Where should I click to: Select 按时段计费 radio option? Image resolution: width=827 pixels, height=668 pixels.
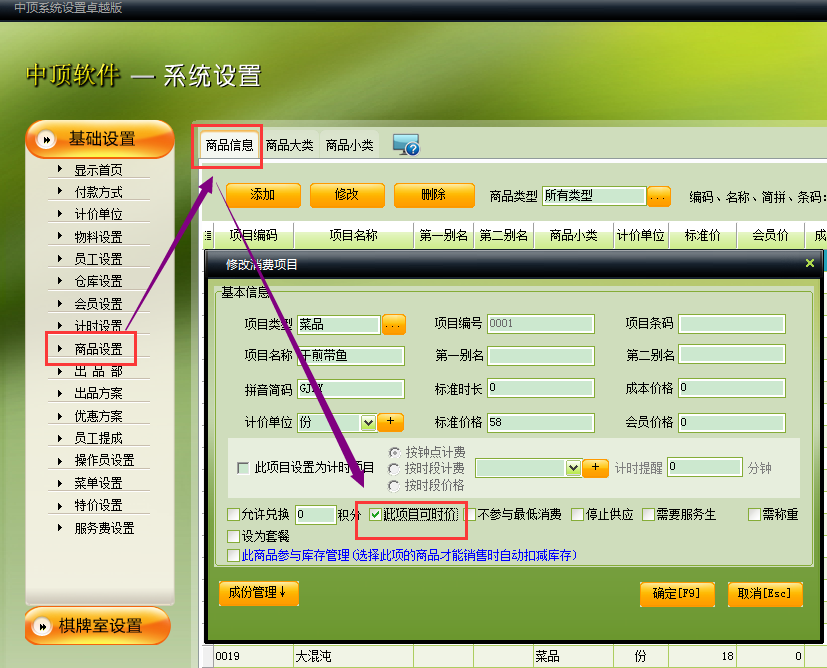point(394,469)
